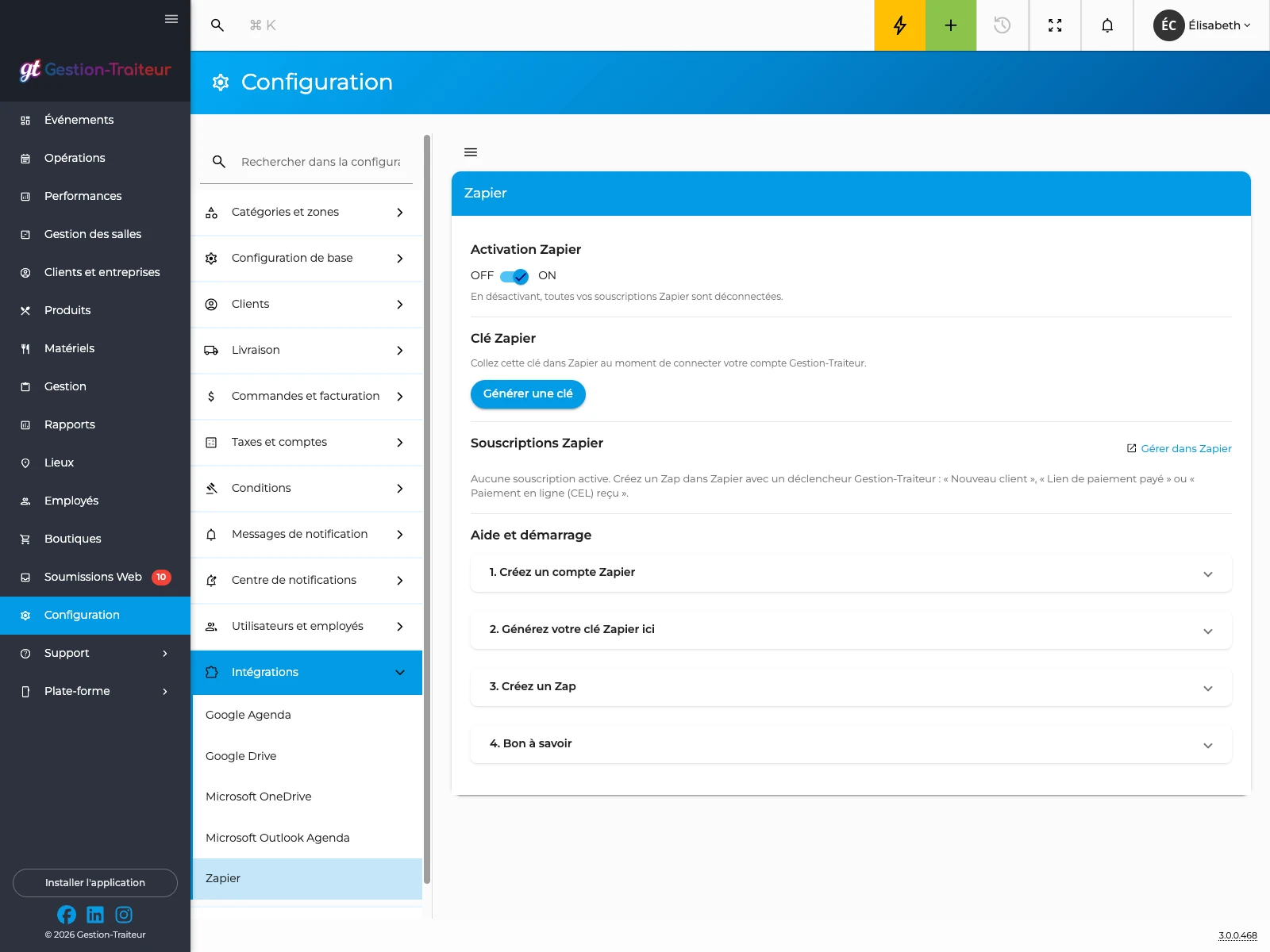
Task: Open Instagram icon in sidebar footer
Action: pyautogui.click(x=124, y=915)
